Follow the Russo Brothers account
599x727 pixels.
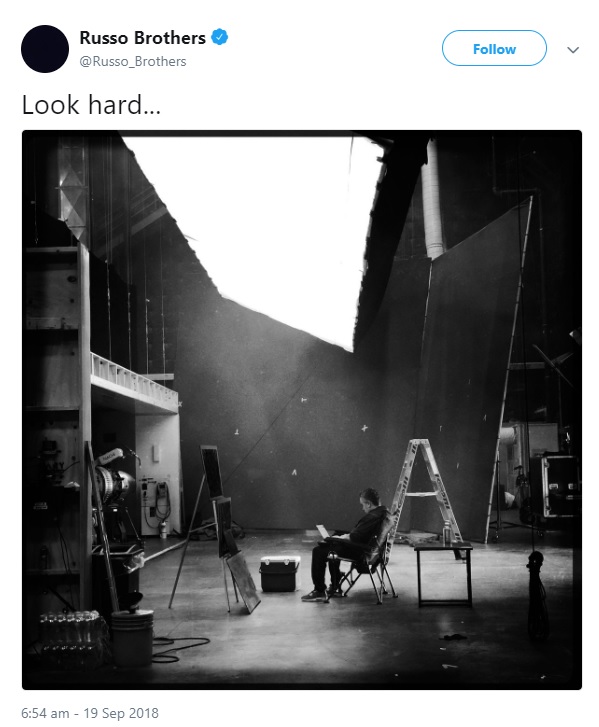[x=494, y=48]
